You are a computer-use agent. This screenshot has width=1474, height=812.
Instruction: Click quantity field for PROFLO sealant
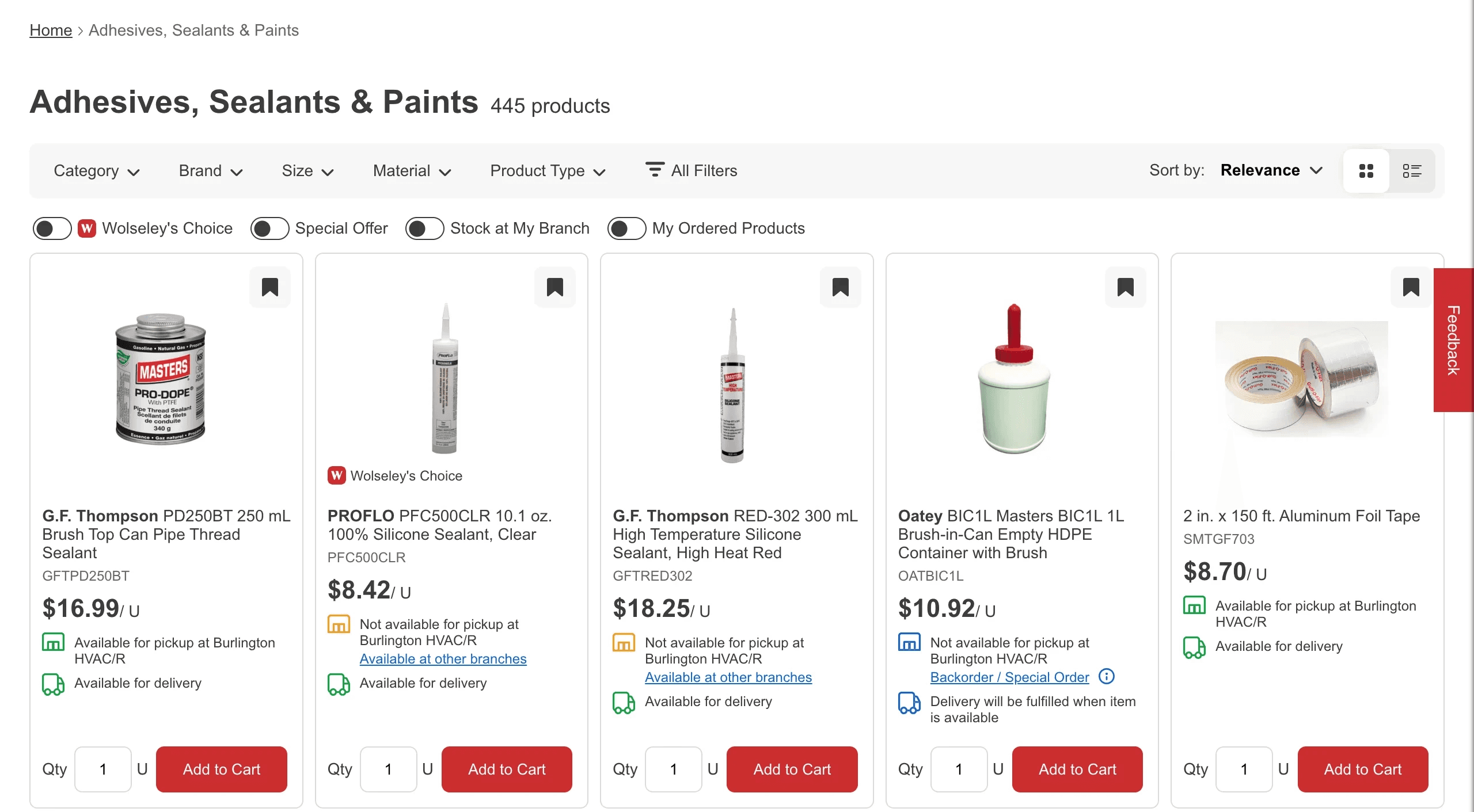(x=388, y=769)
